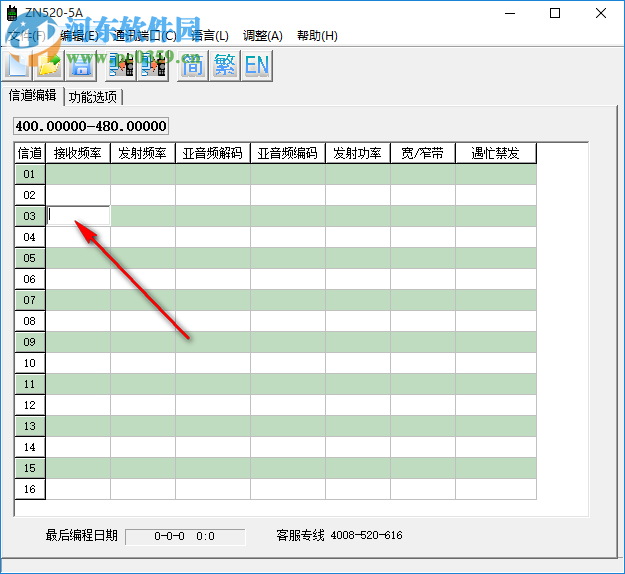Switch to the 信道编辑 tab
Viewport: 625px width, 574px height.
(32, 96)
